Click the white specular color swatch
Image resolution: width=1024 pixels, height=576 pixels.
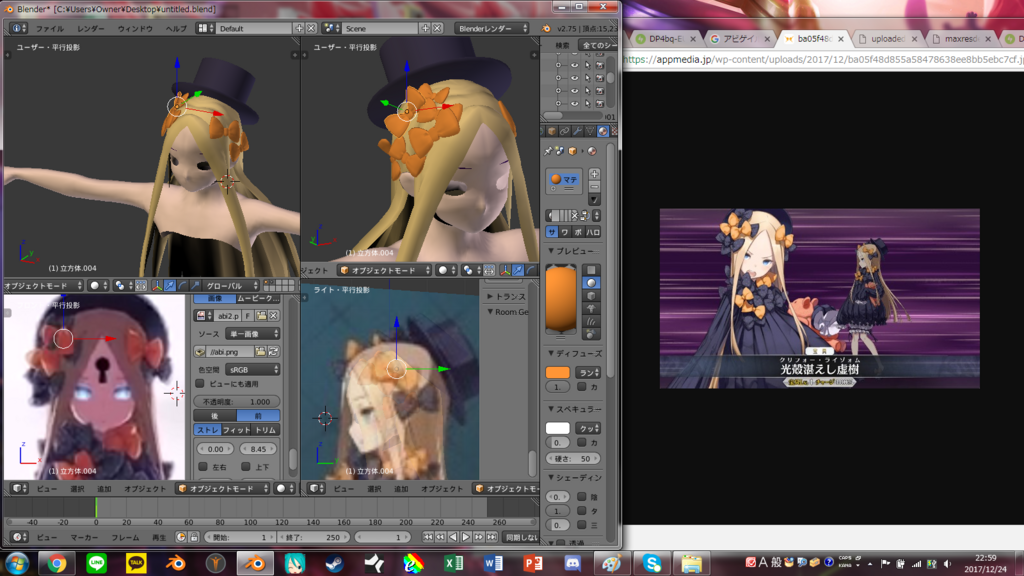(x=557, y=428)
